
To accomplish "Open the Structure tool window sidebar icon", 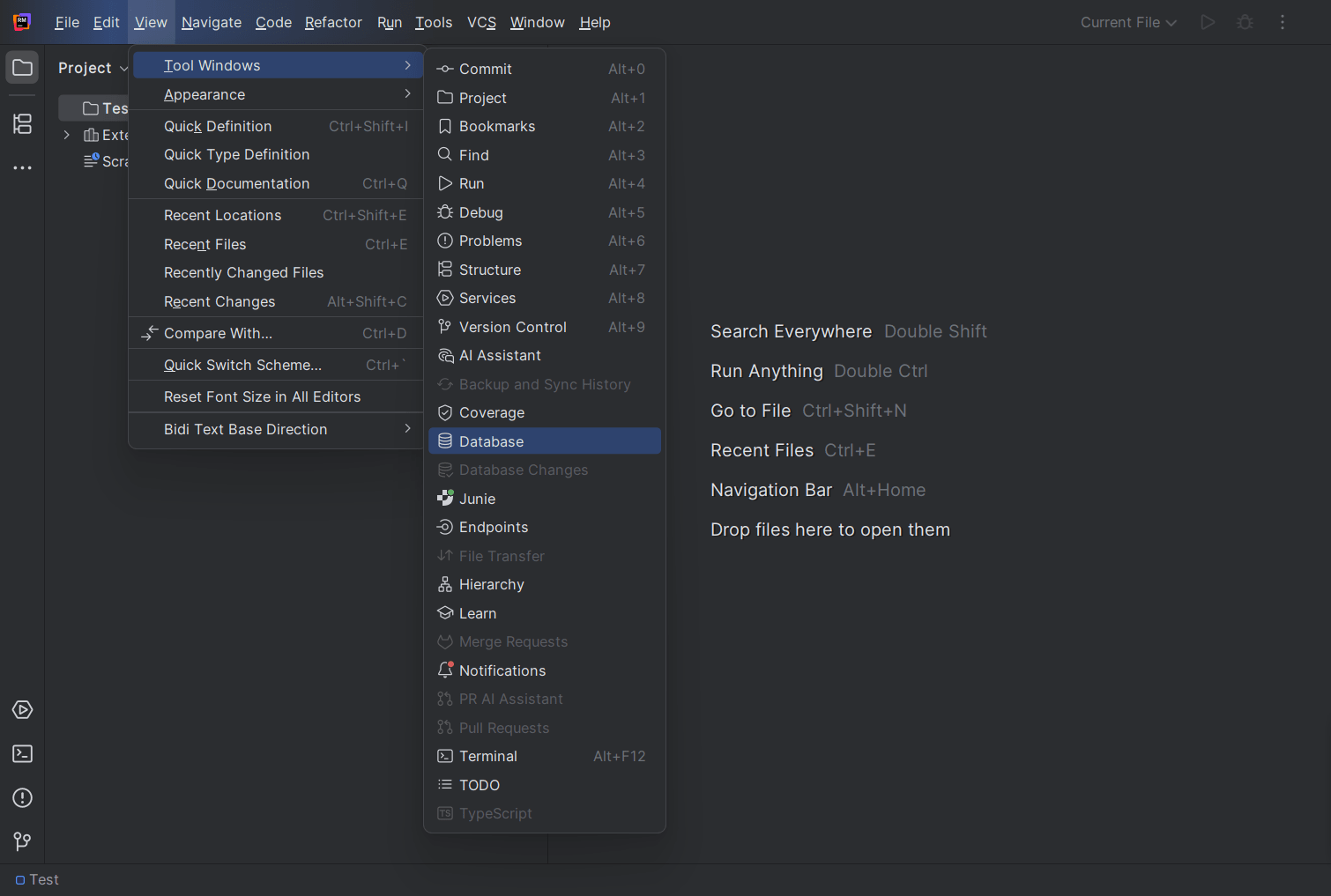I will point(22,124).
